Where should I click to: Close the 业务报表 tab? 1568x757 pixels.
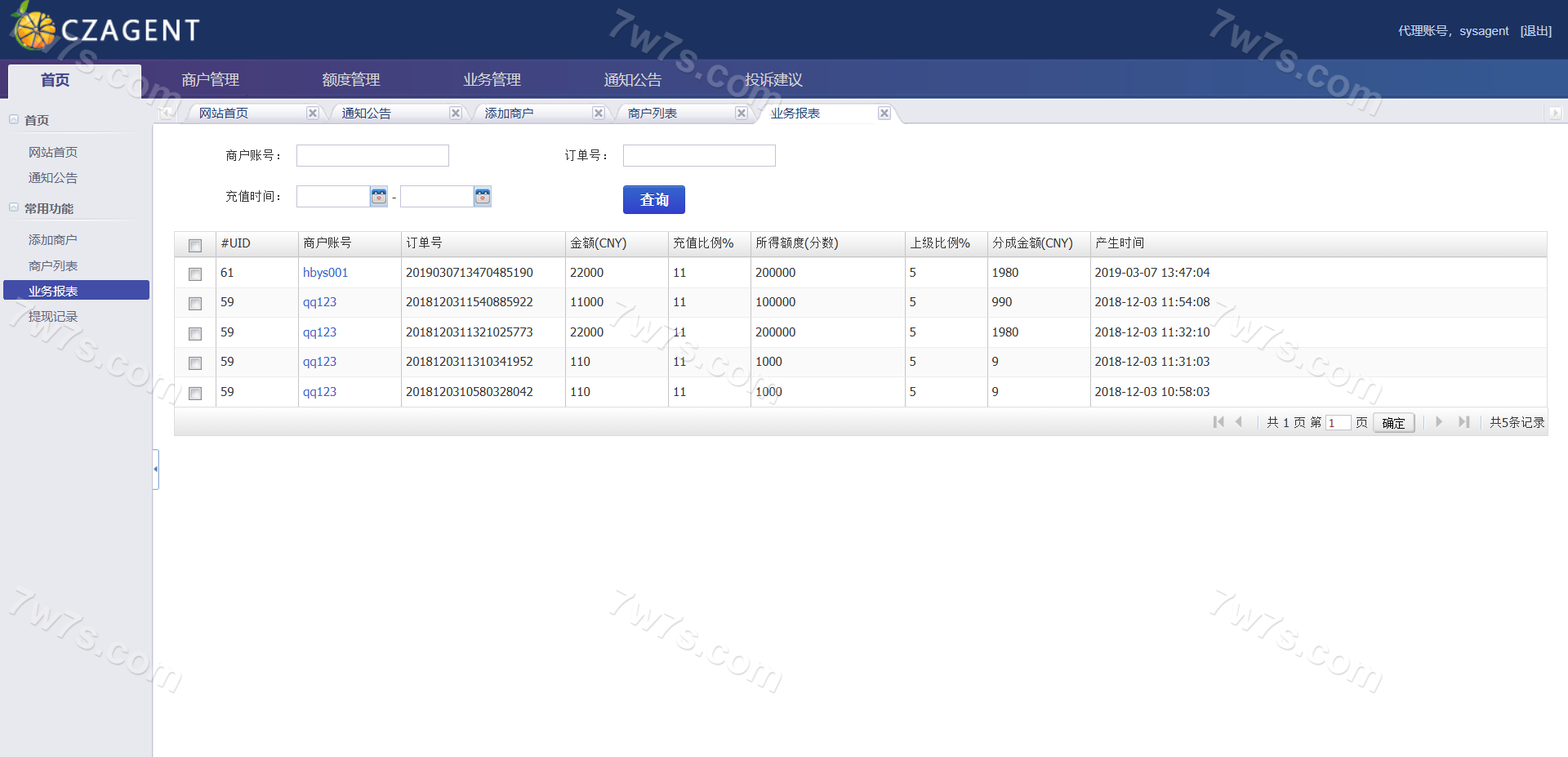(x=884, y=114)
